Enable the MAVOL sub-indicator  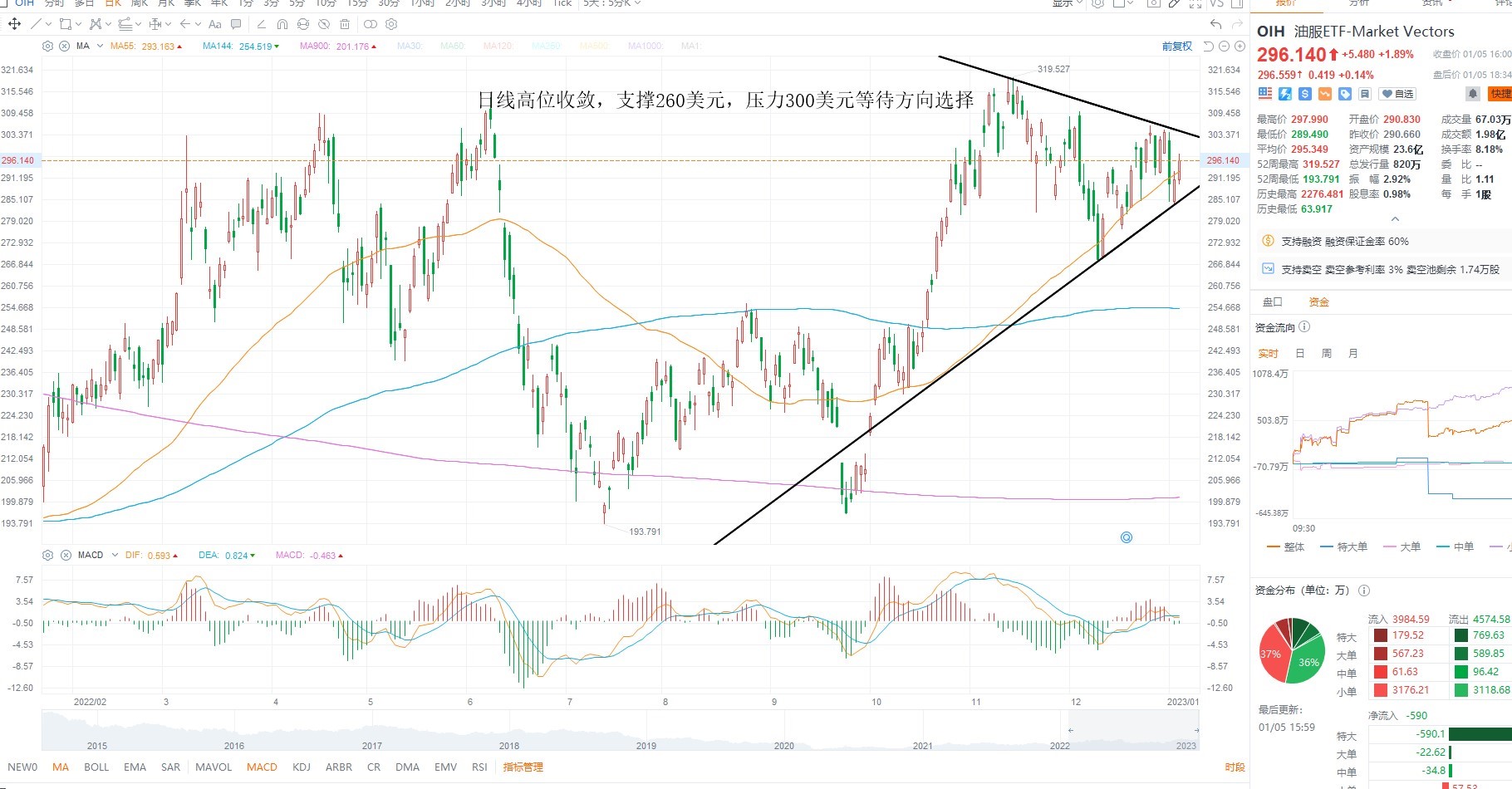pos(214,767)
